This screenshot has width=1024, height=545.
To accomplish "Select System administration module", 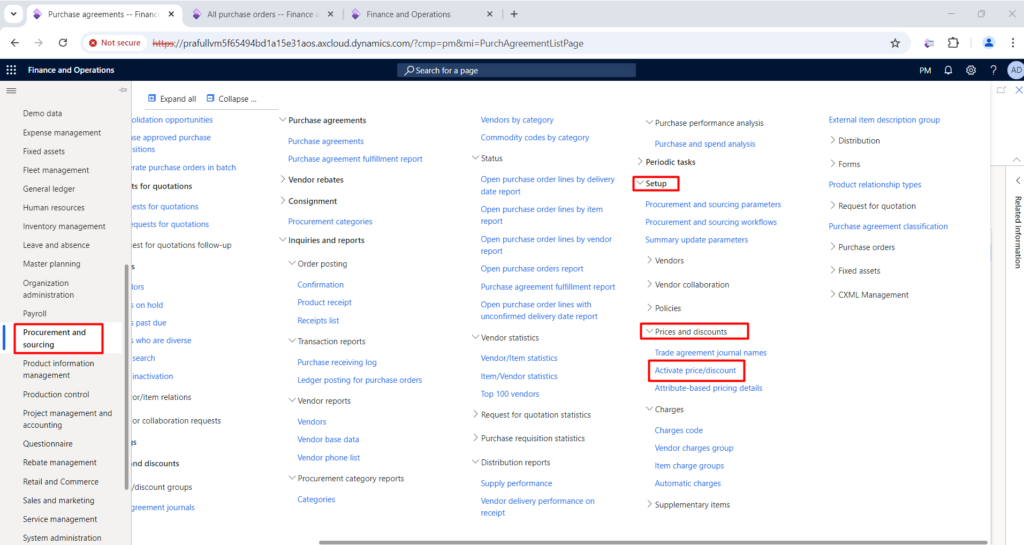I will click(62, 538).
